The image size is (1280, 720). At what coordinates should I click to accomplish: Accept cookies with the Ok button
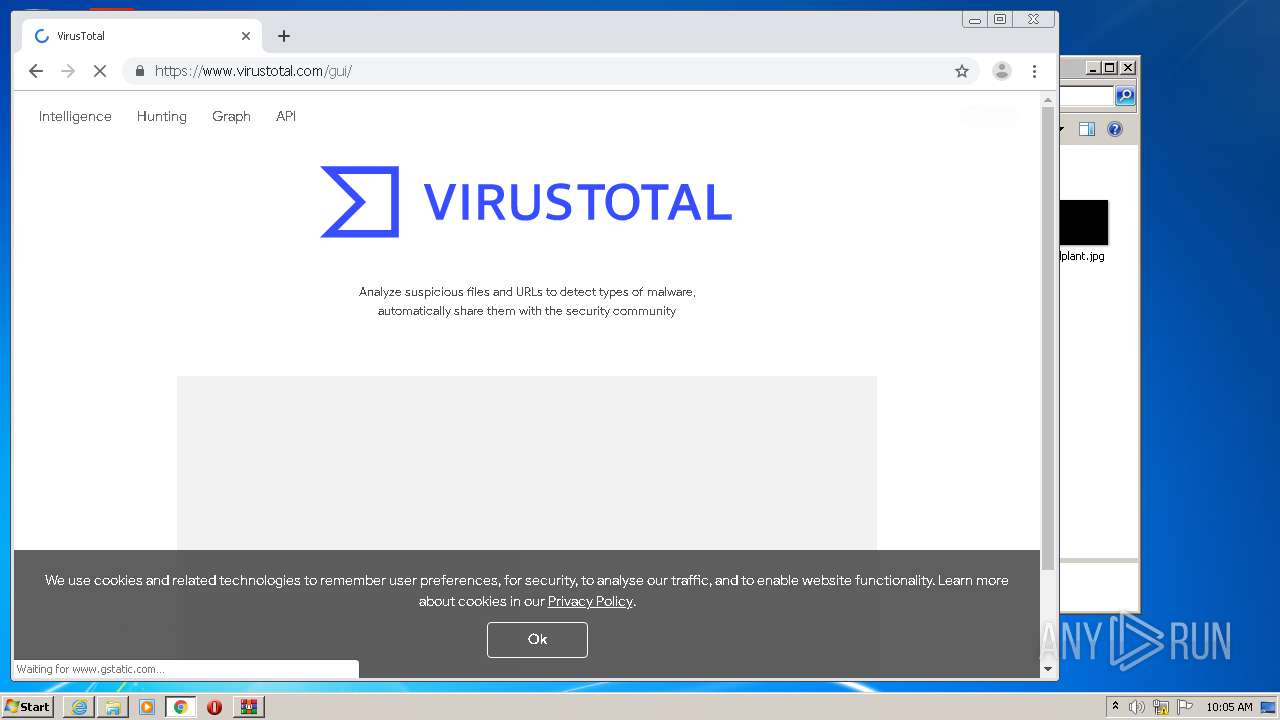click(537, 639)
